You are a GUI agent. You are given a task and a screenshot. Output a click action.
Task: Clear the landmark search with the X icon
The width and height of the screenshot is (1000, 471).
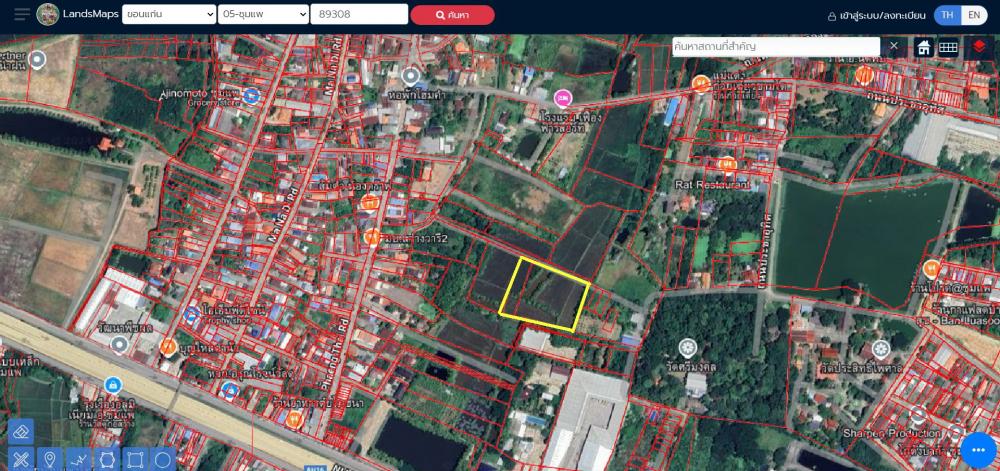coord(894,47)
